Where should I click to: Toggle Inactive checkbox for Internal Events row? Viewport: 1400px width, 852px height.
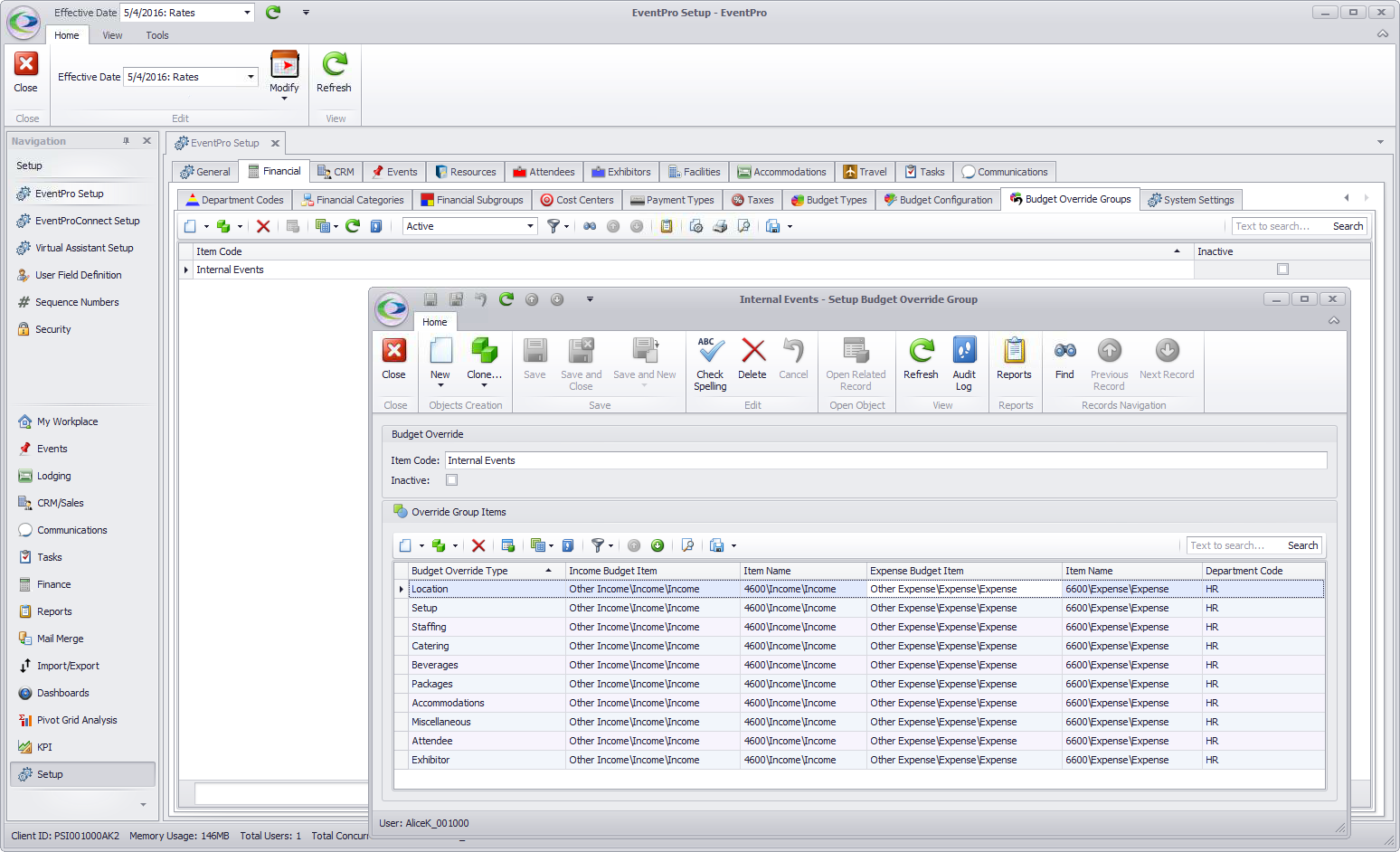tap(1282, 269)
